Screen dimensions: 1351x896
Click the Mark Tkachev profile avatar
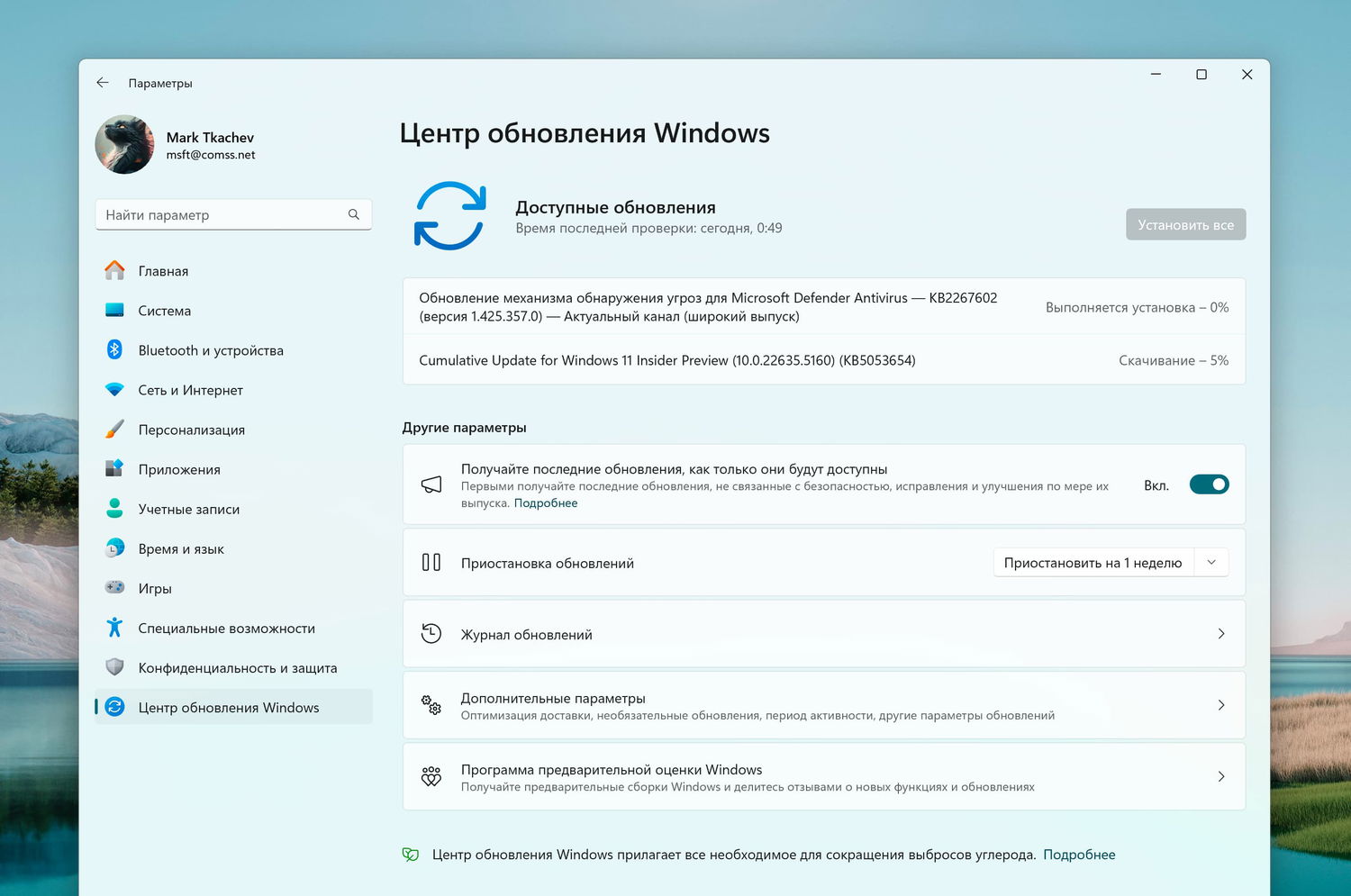(124, 144)
